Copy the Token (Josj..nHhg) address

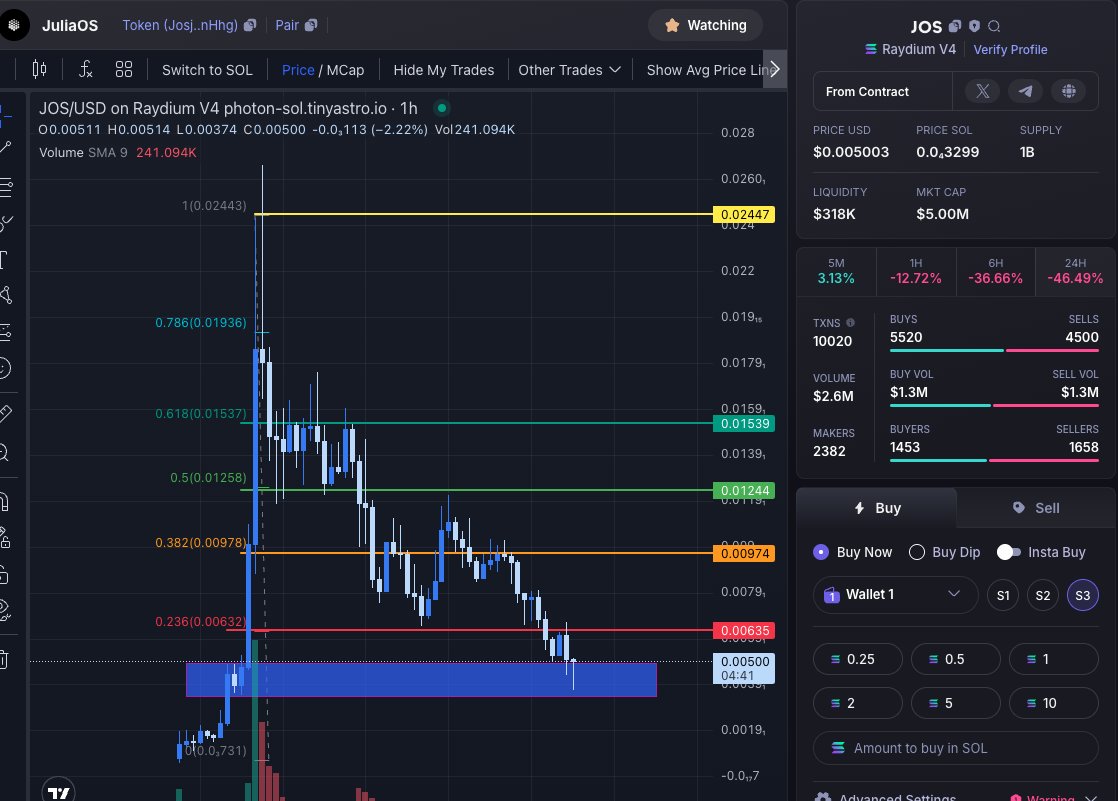pyautogui.click(x=250, y=25)
